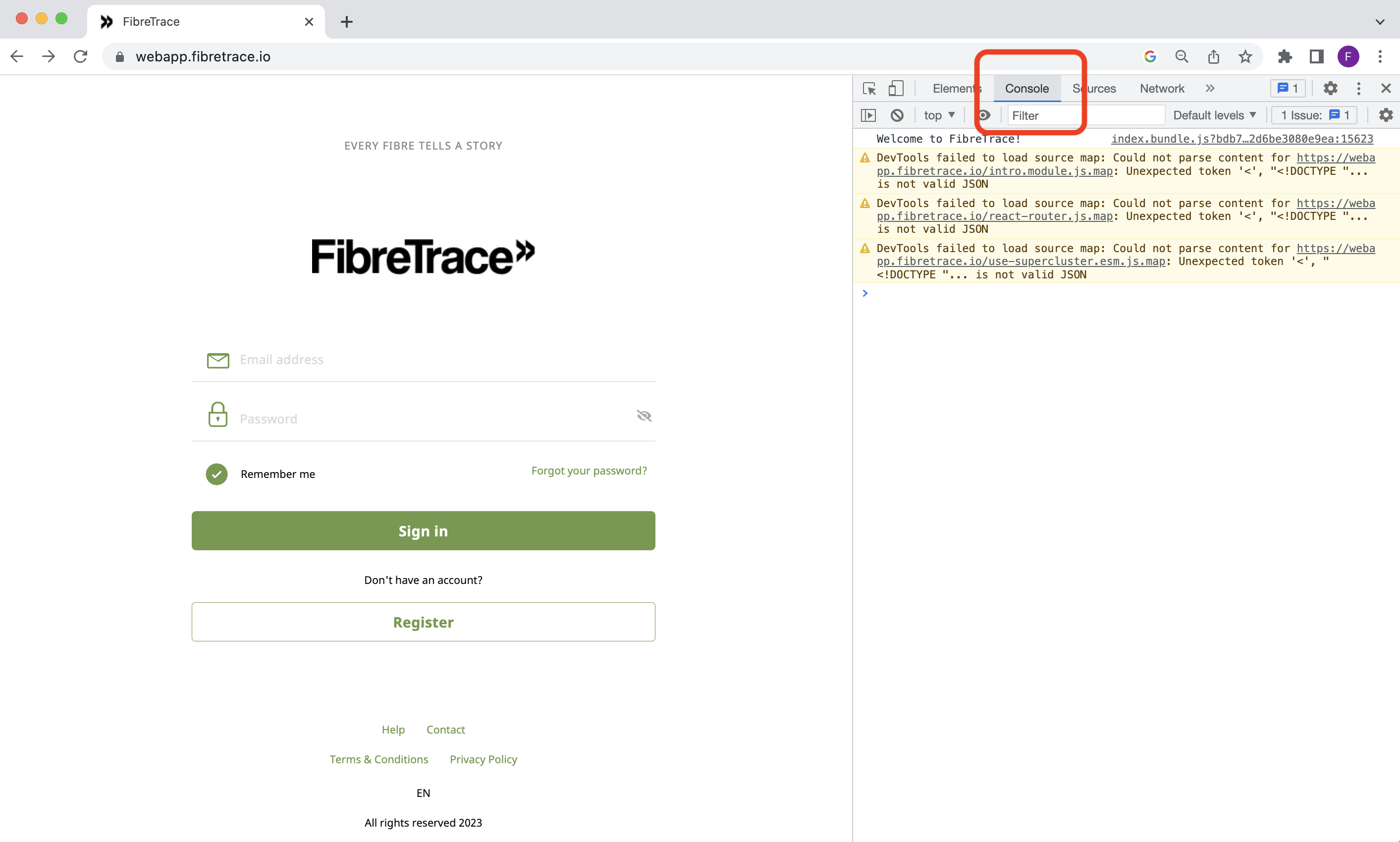The height and width of the screenshot is (842, 1400).
Task: Open the customize DevTools three-dot menu
Action: [x=1358, y=88]
